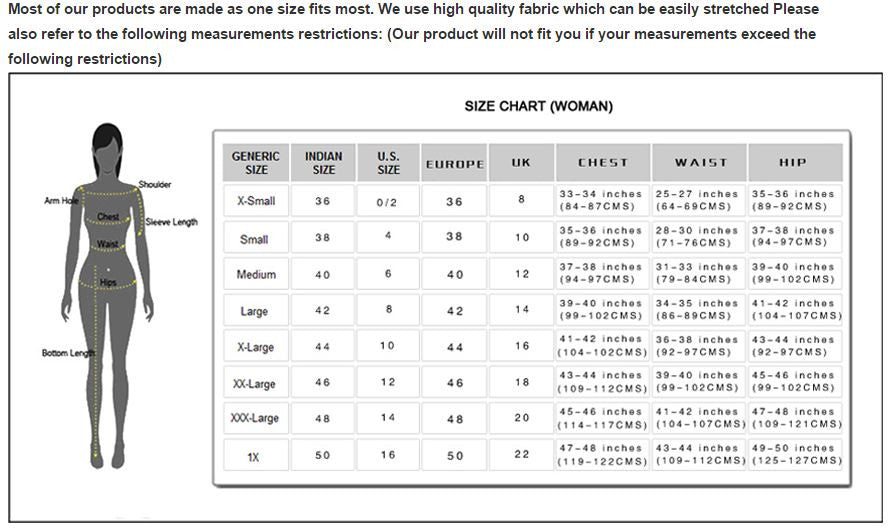Select the GENERIC SIZE column header
Screen dimensions: 894x529
pos(256,163)
